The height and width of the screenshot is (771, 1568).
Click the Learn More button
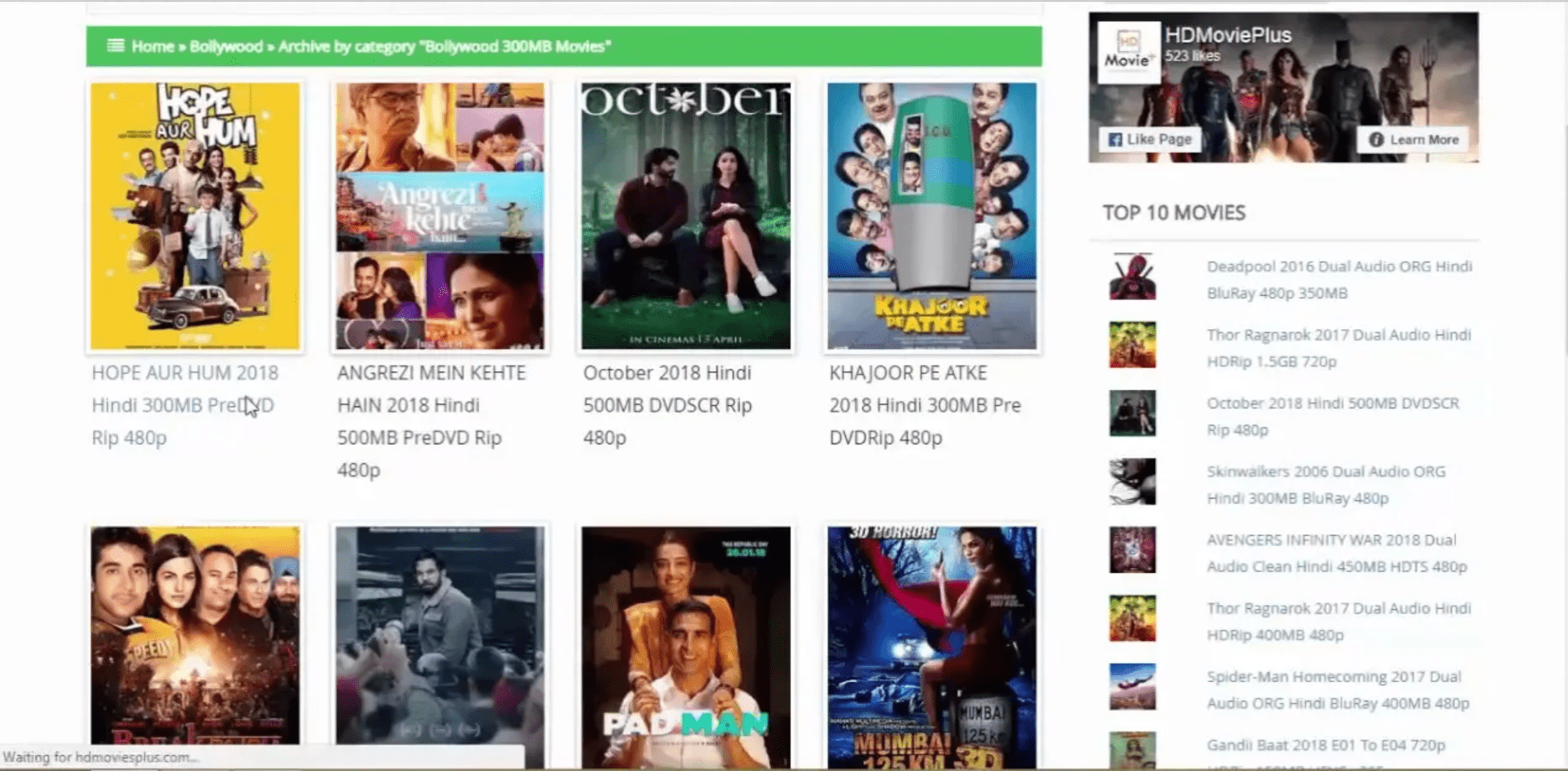click(1414, 139)
